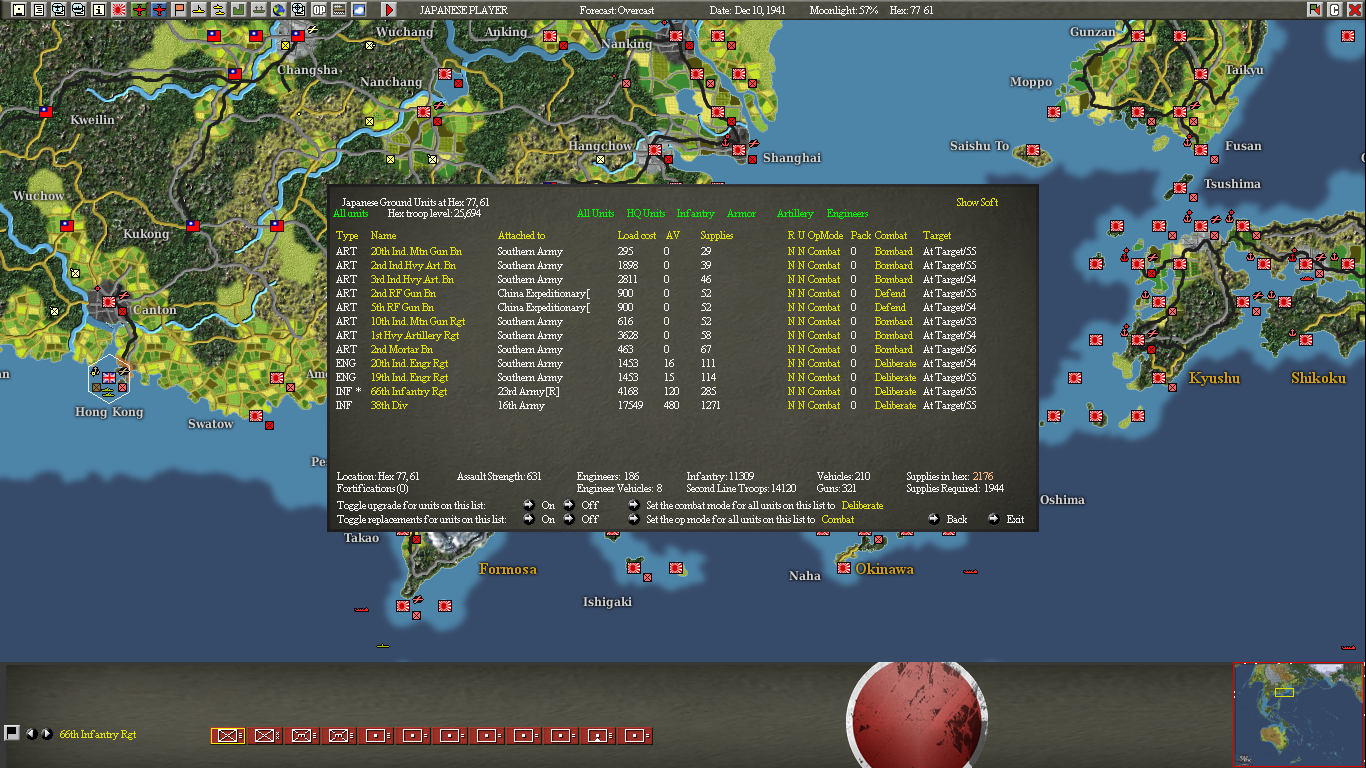
Task: Change Deliberate mode of 19th Ind. Engr Rgt
Action: click(895, 378)
